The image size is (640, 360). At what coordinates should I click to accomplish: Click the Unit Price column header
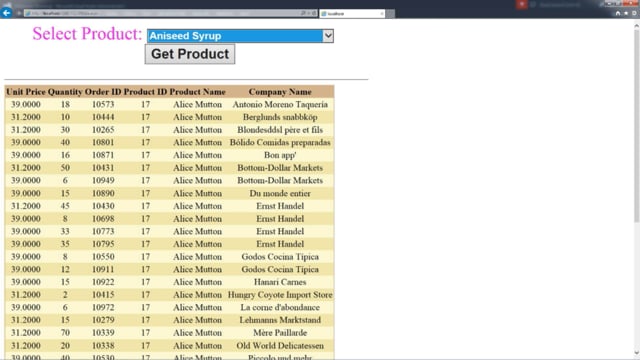click(x=26, y=92)
